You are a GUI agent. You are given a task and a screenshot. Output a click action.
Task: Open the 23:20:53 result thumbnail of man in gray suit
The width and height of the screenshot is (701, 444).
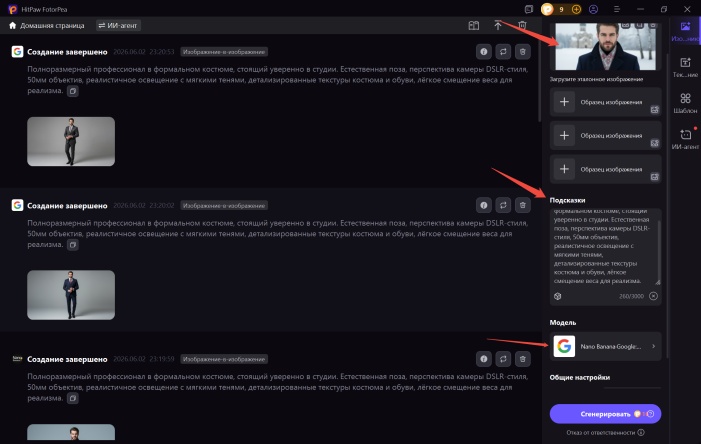coord(71,142)
